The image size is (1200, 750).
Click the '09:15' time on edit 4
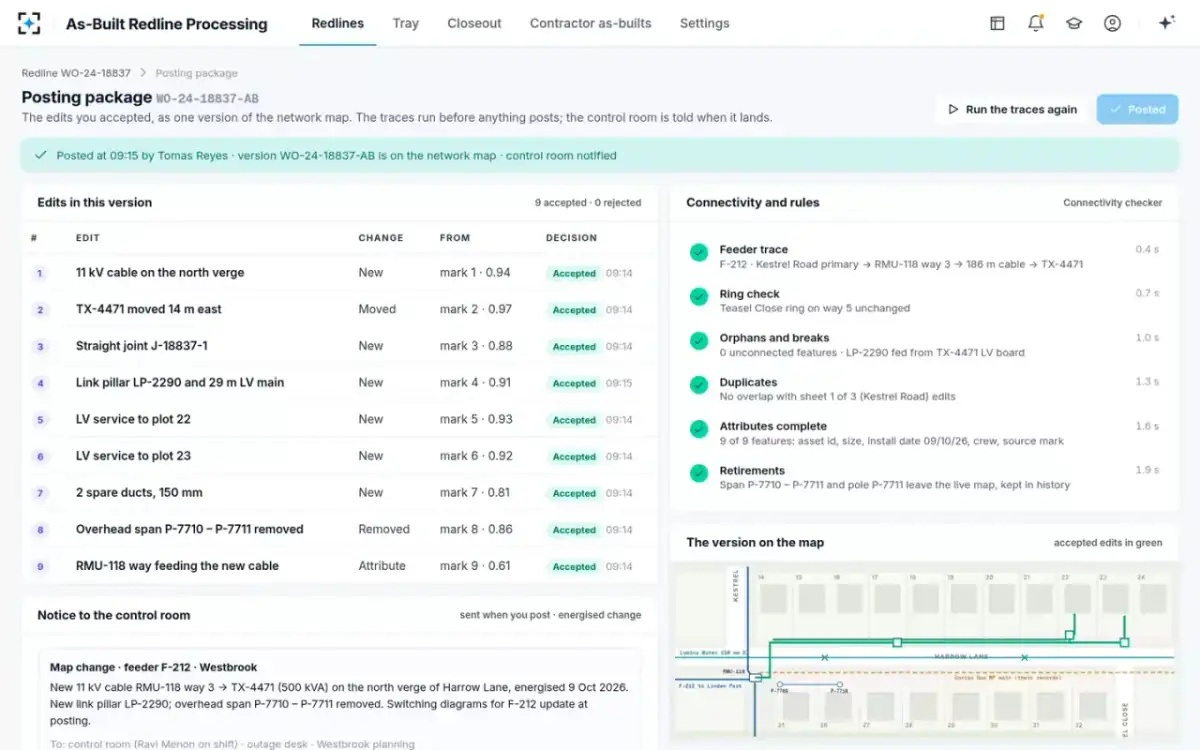click(619, 383)
